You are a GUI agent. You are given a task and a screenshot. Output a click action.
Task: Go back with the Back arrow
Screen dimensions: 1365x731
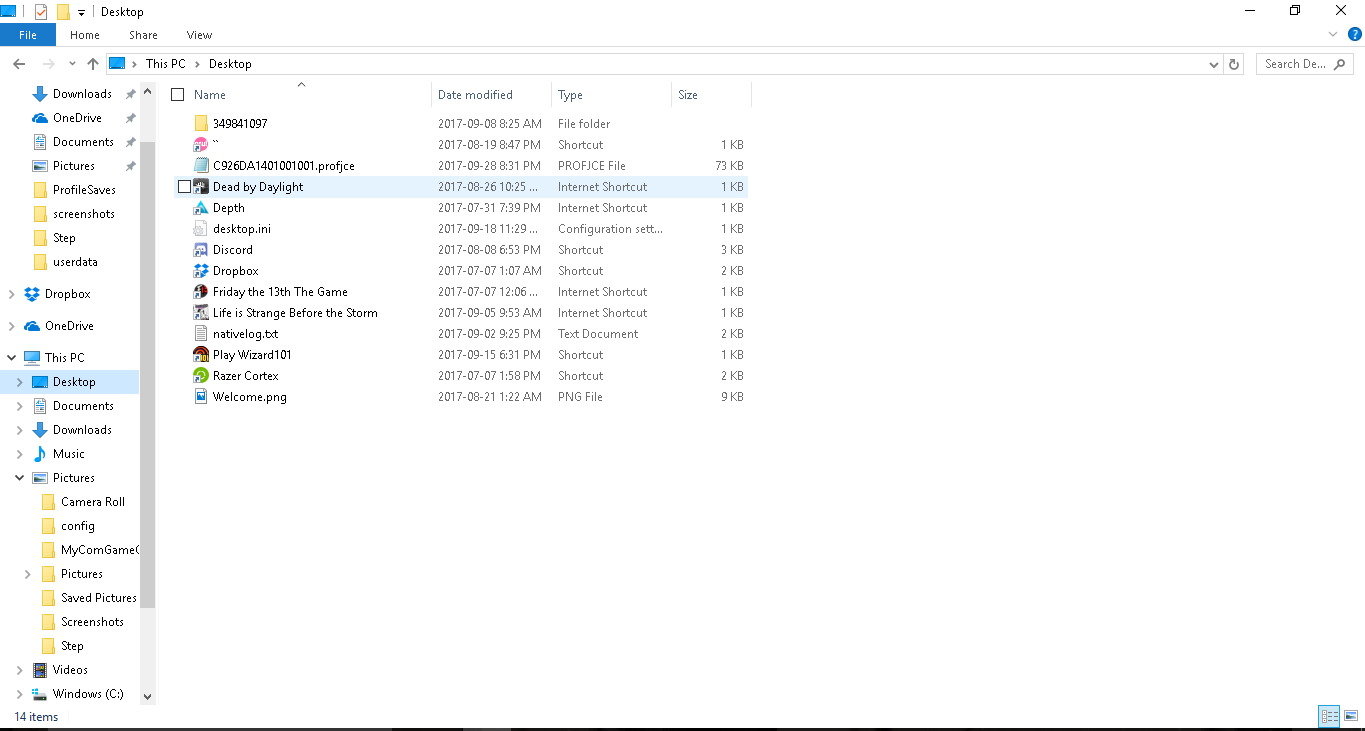tap(18, 64)
